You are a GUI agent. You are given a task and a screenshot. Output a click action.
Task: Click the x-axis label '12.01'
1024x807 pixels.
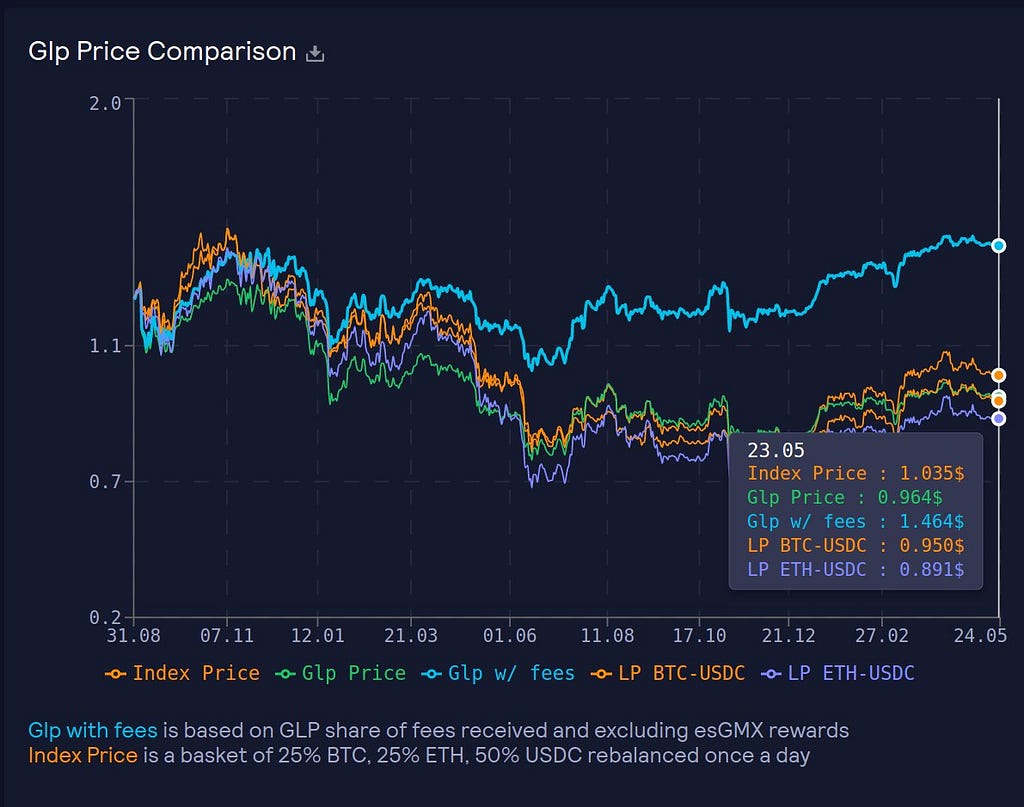point(317,635)
